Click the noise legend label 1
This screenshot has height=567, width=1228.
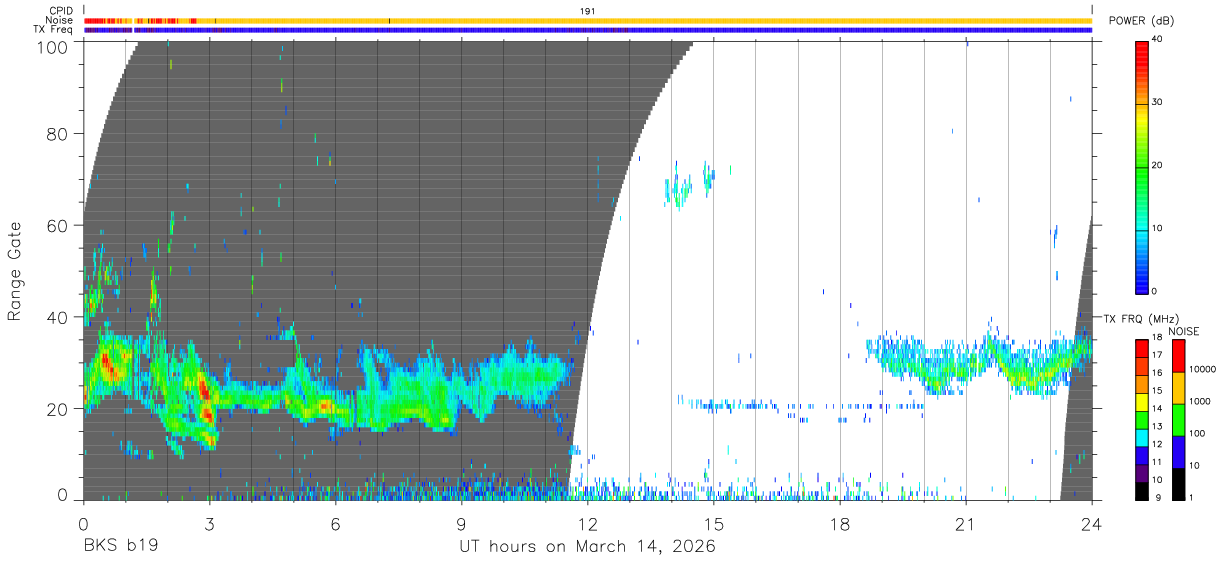(x=1190, y=497)
